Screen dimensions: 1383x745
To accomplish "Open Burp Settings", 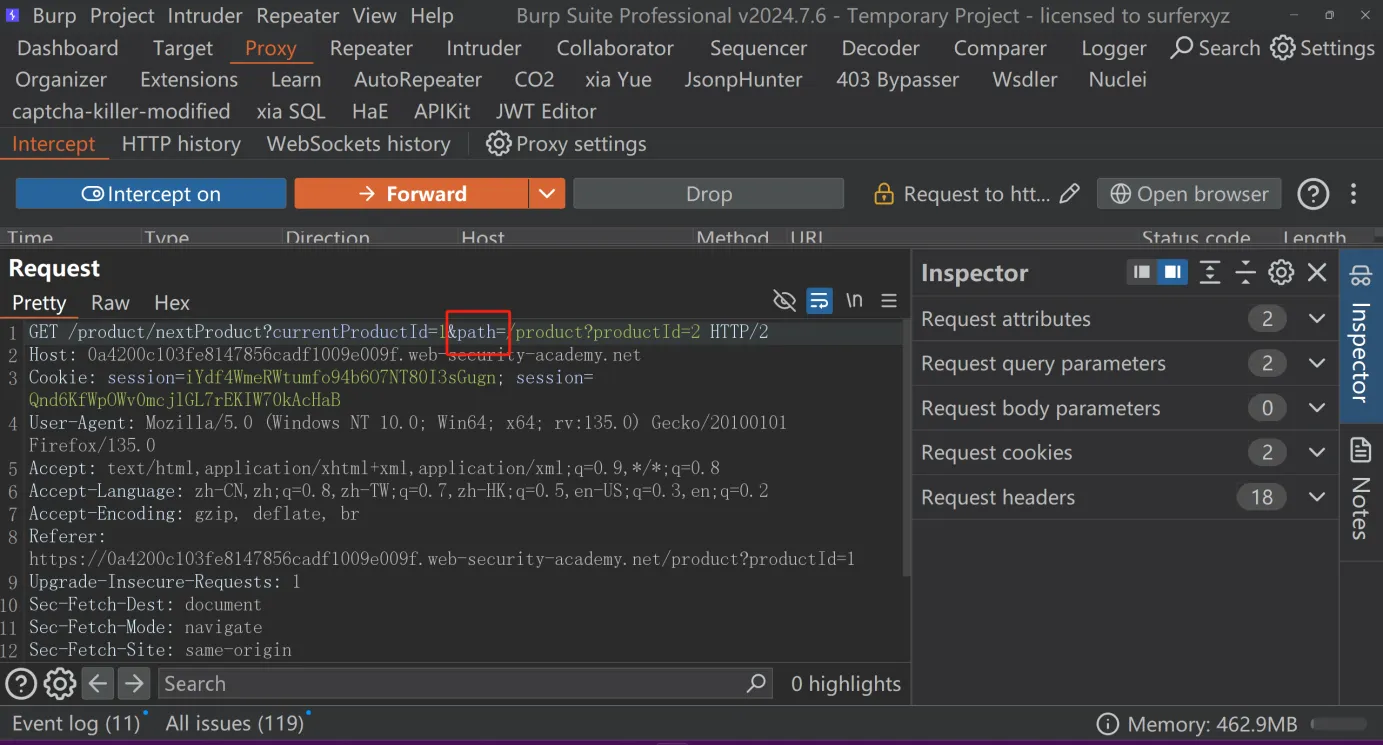I will (x=1322, y=48).
